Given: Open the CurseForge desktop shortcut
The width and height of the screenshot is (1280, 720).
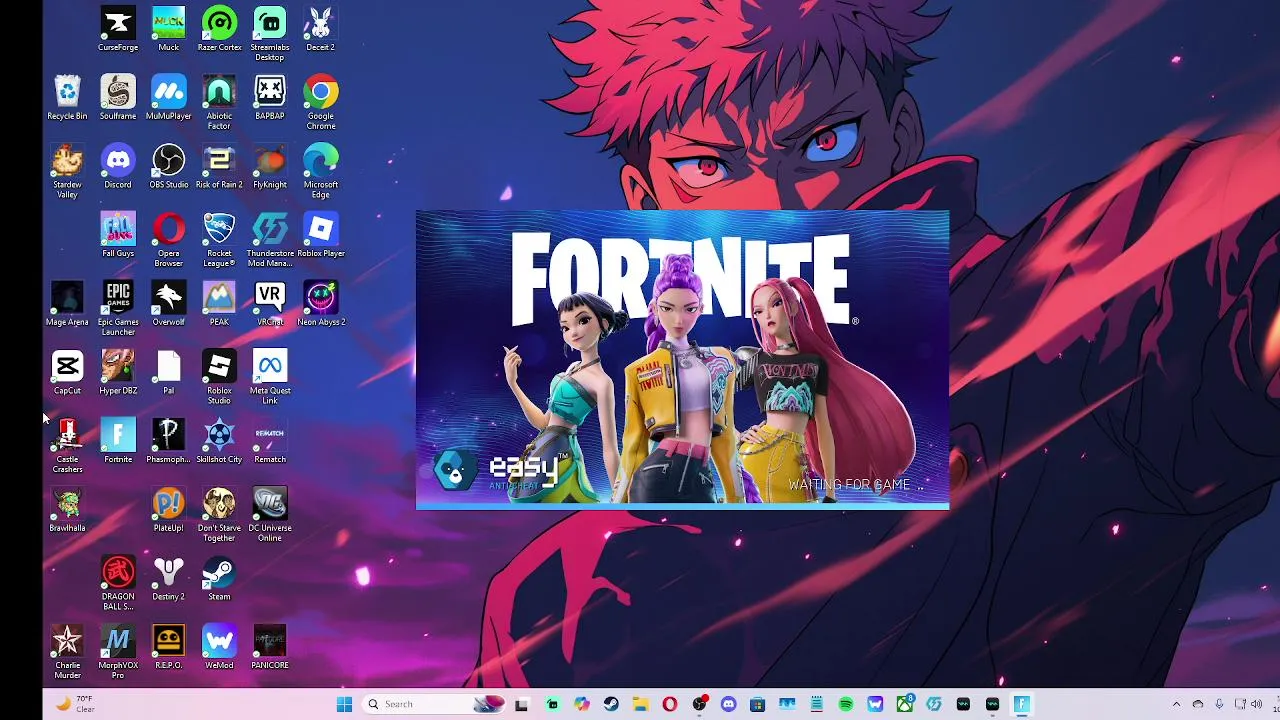Looking at the screenshot, I should tap(118, 29).
